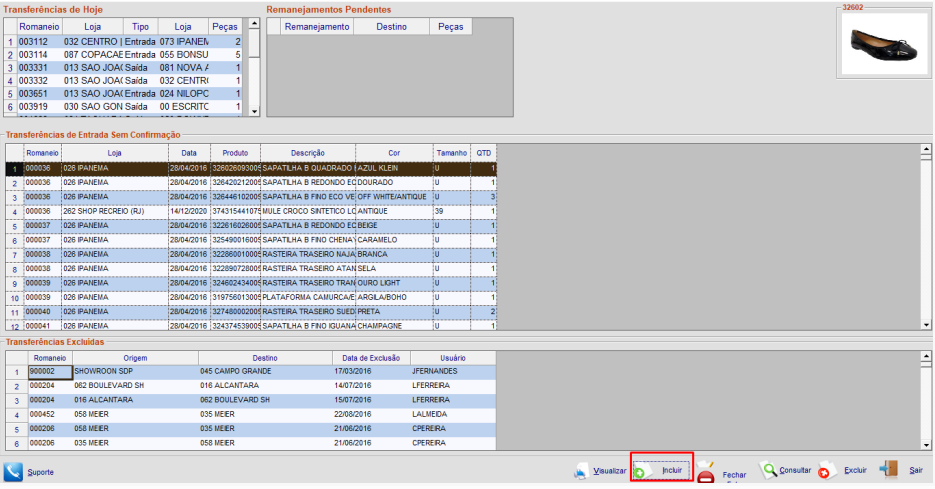The width and height of the screenshot is (935, 489).
Task: Click the Consultar magnifier icon
Action: (x=767, y=470)
